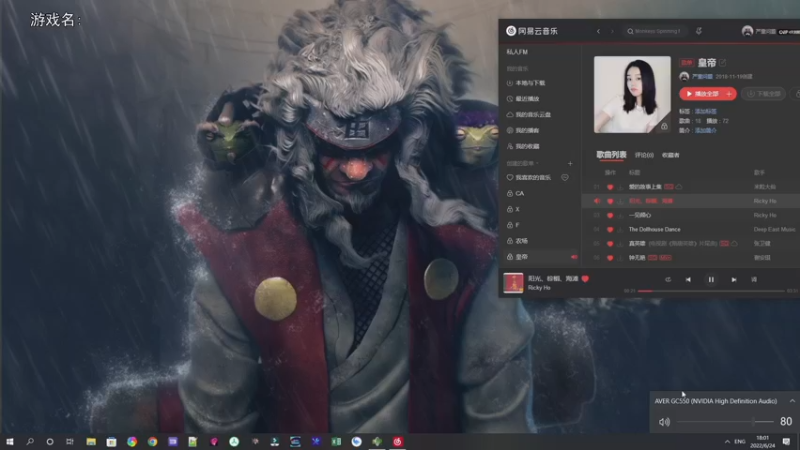800x450 pixels.
Task: Click the NetEase Cloud Music logo
Action: pyautogui.click(x=532, y=31)
